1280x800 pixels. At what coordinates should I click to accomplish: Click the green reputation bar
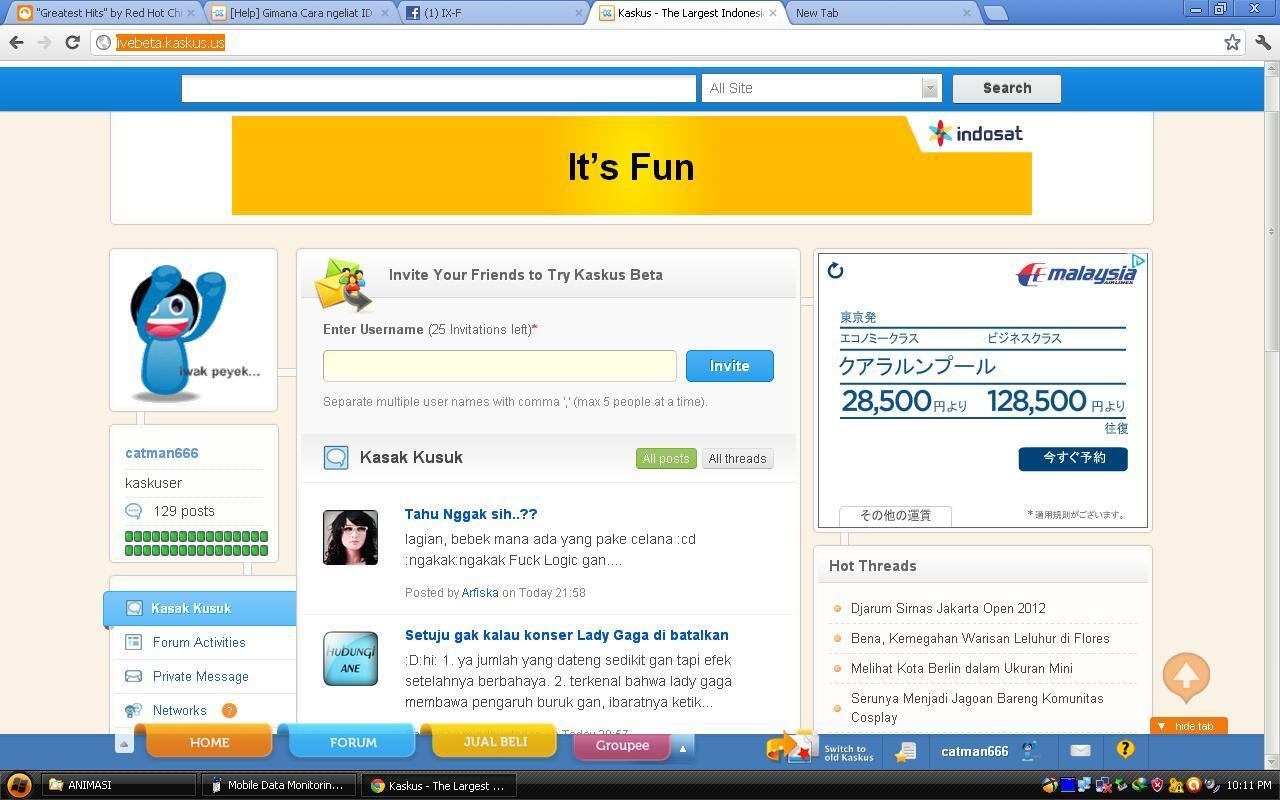tap(196, 543)
